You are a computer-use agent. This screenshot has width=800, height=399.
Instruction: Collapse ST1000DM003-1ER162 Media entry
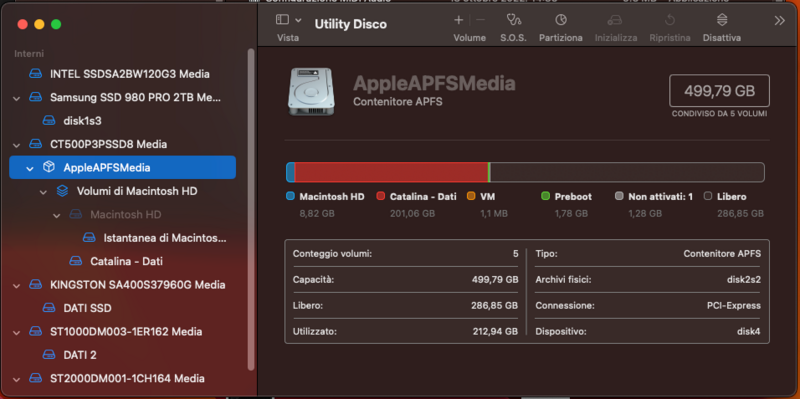pos(16,333)
